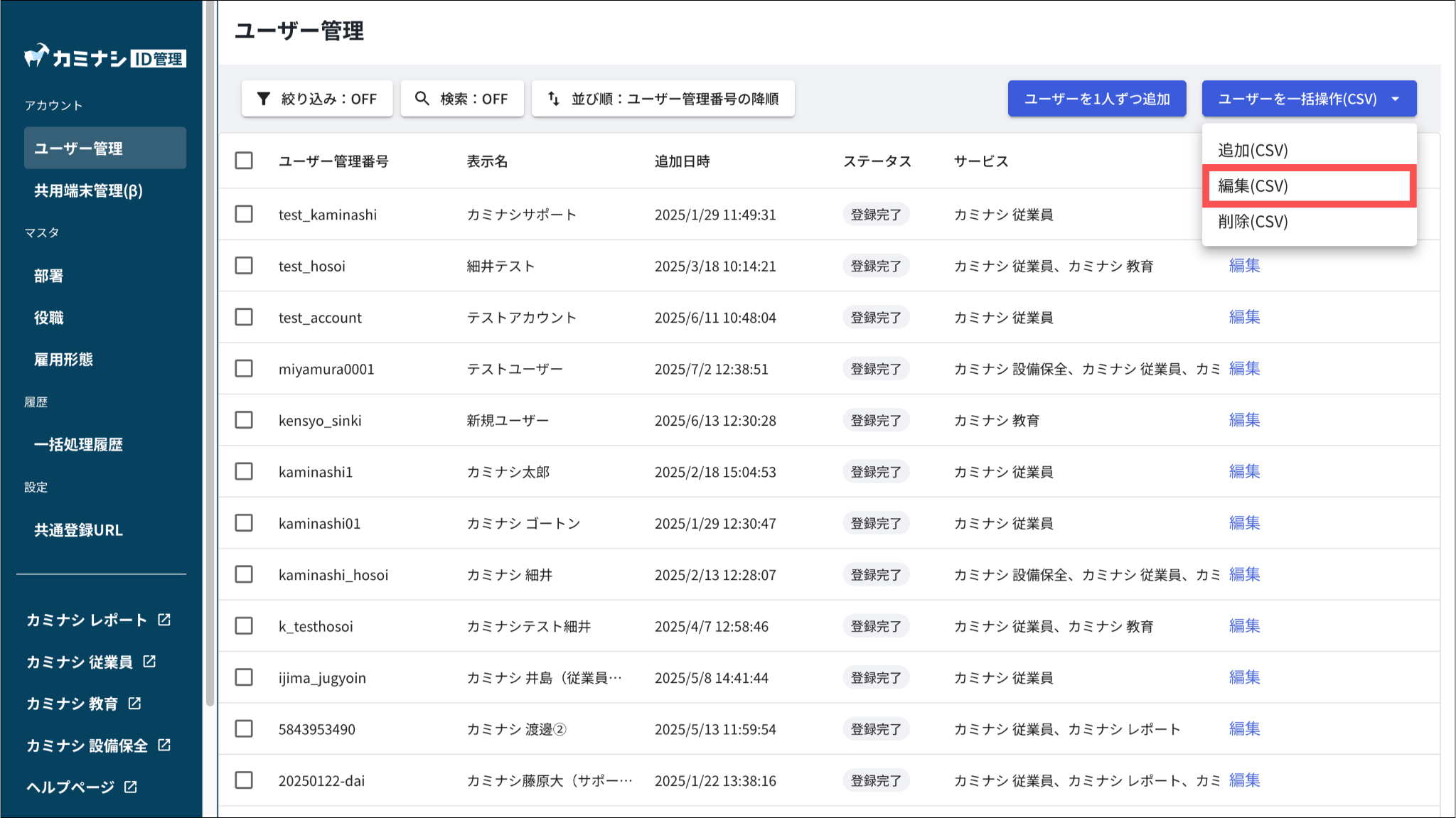
Task: Check the test_kaminashi row checkbox
Action: (244, 214)
